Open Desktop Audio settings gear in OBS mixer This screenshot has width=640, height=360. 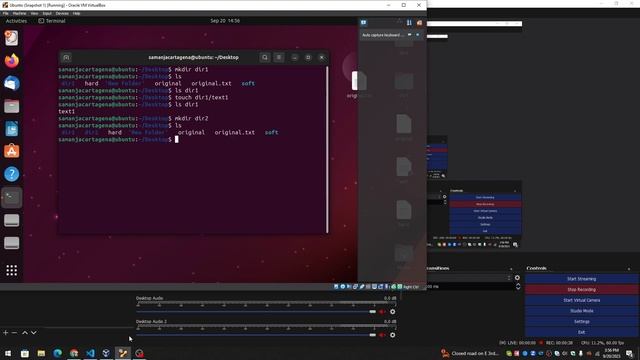(x=392, y=312)
